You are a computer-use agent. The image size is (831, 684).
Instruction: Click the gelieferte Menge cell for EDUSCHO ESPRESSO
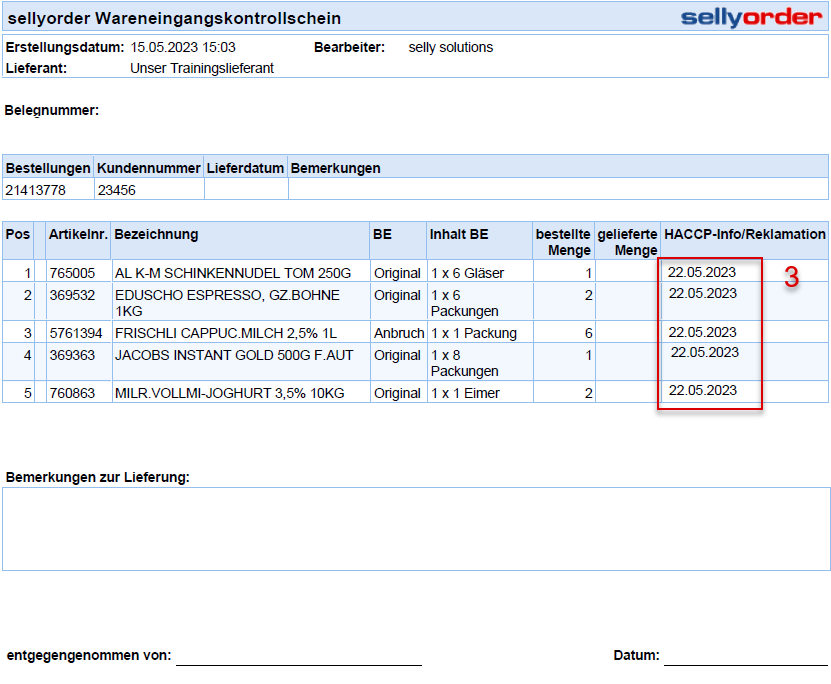pyautogui.click(x=627, y=302)
